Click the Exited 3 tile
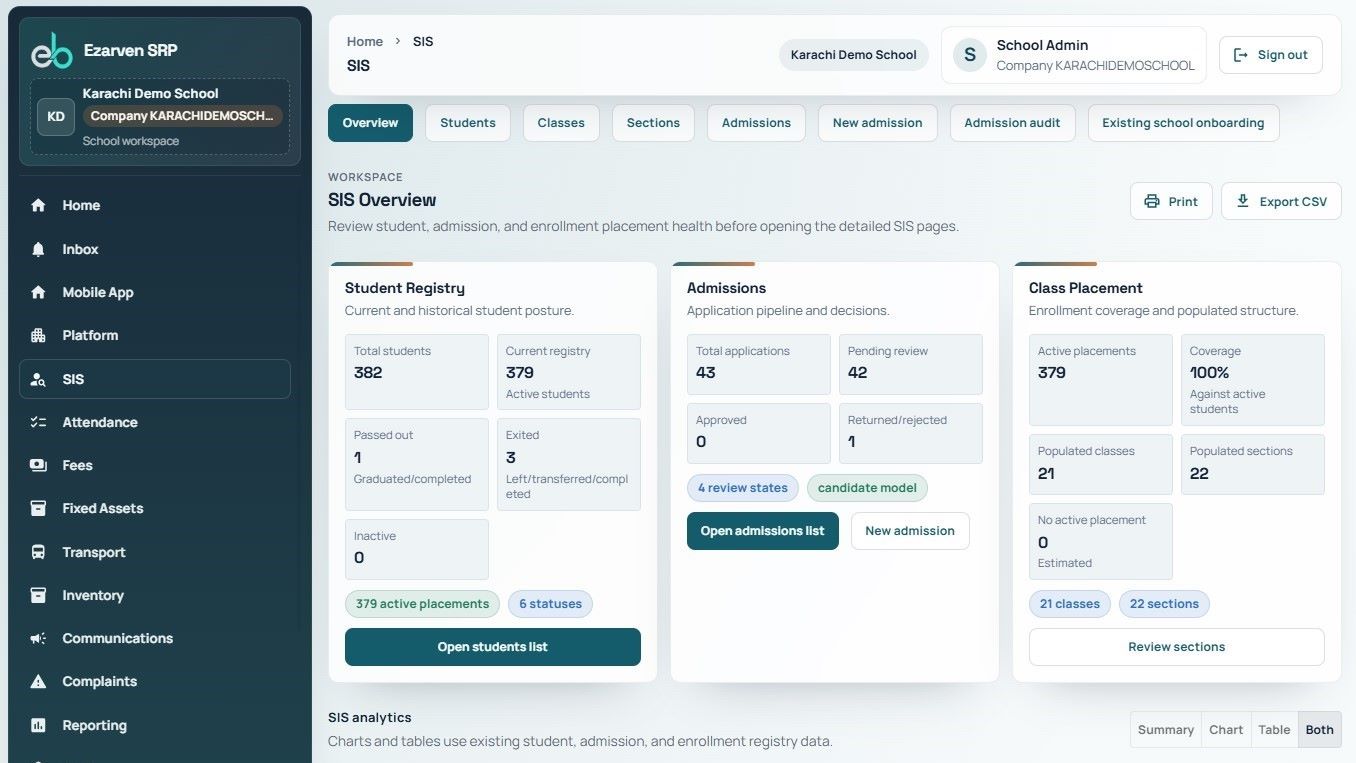The width and height of the screenshot is (1356, 763). tap(569, 464)
